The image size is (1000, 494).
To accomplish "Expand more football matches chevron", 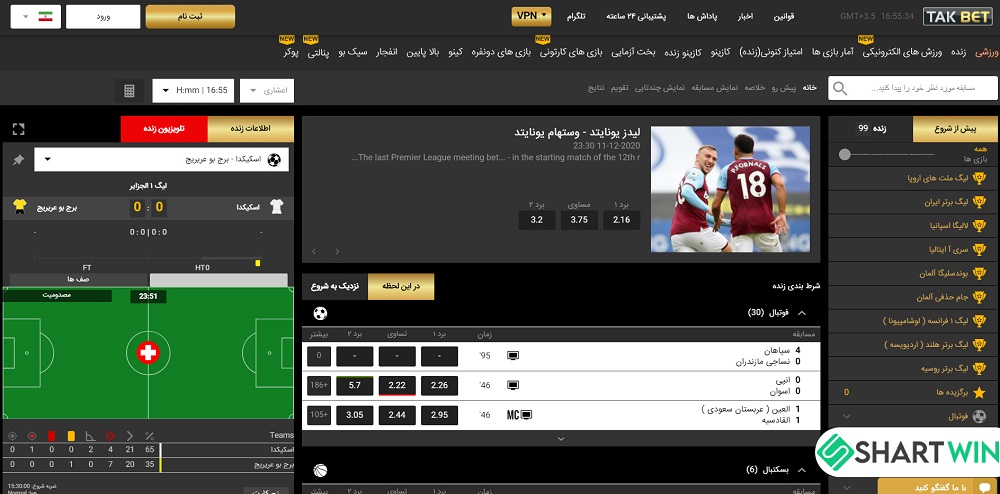I will (561, 439).
